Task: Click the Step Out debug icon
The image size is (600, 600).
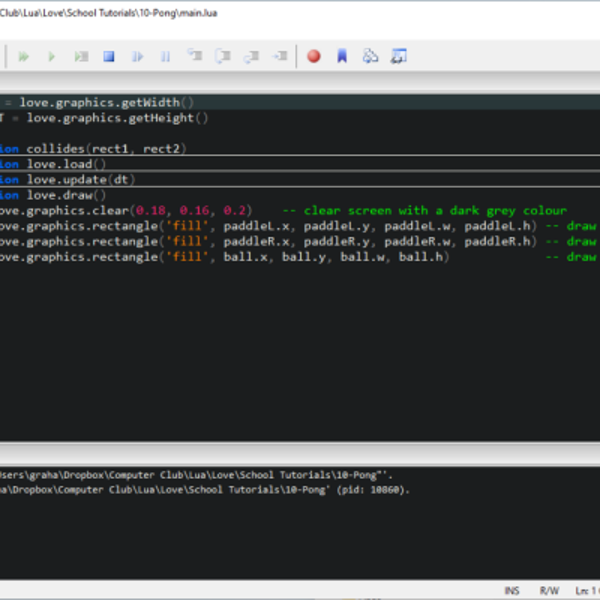Action: click(251, 57)
